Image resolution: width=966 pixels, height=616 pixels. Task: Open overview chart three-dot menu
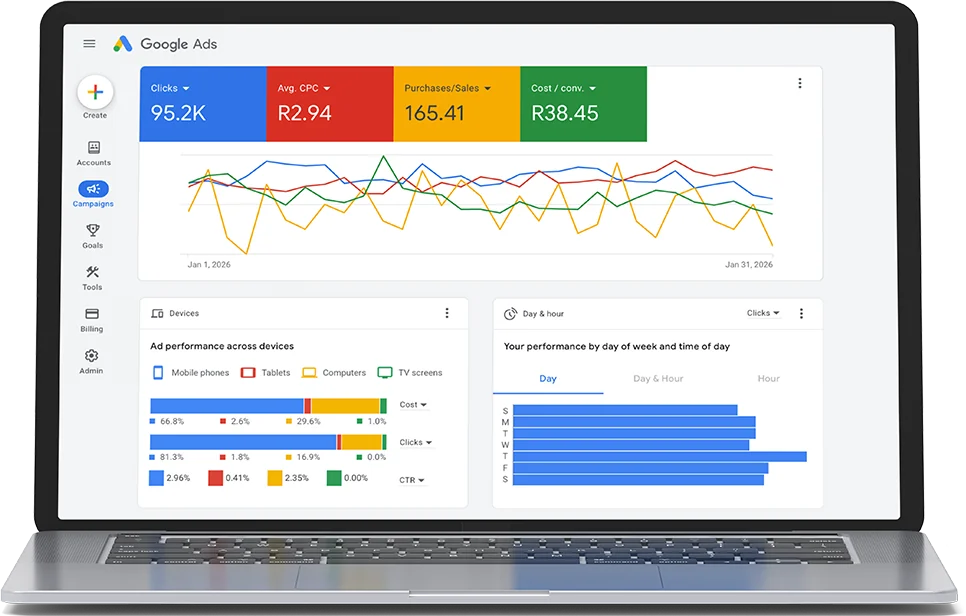[800, 83]
